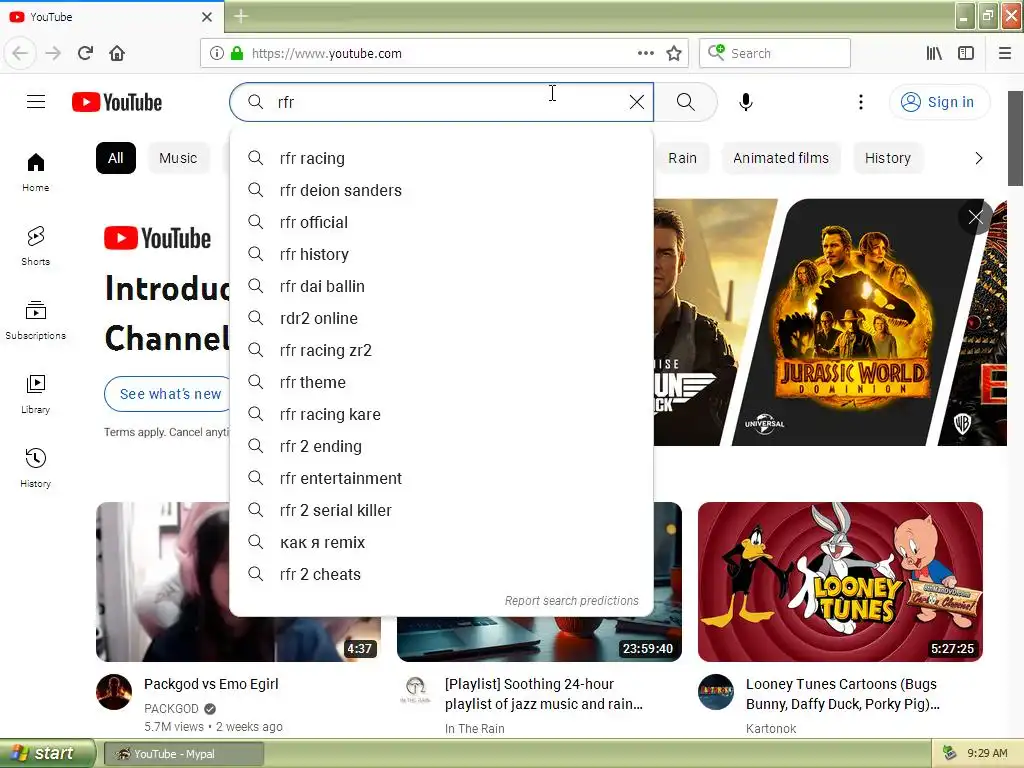Choose suggestion 'rfr racing zr2'
Screen dimensions: 1024x768
click(441, 350)
